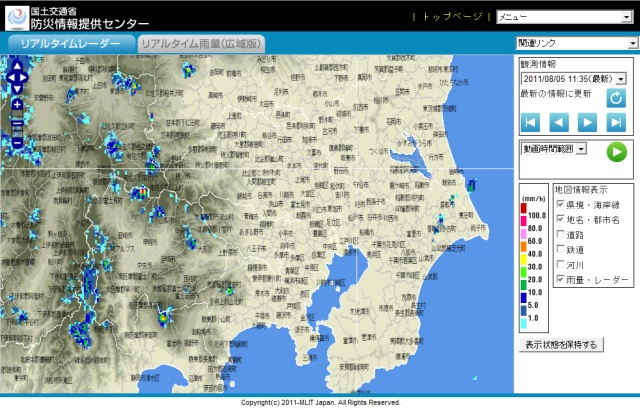Open the observation time dropdown

[573, 78]
